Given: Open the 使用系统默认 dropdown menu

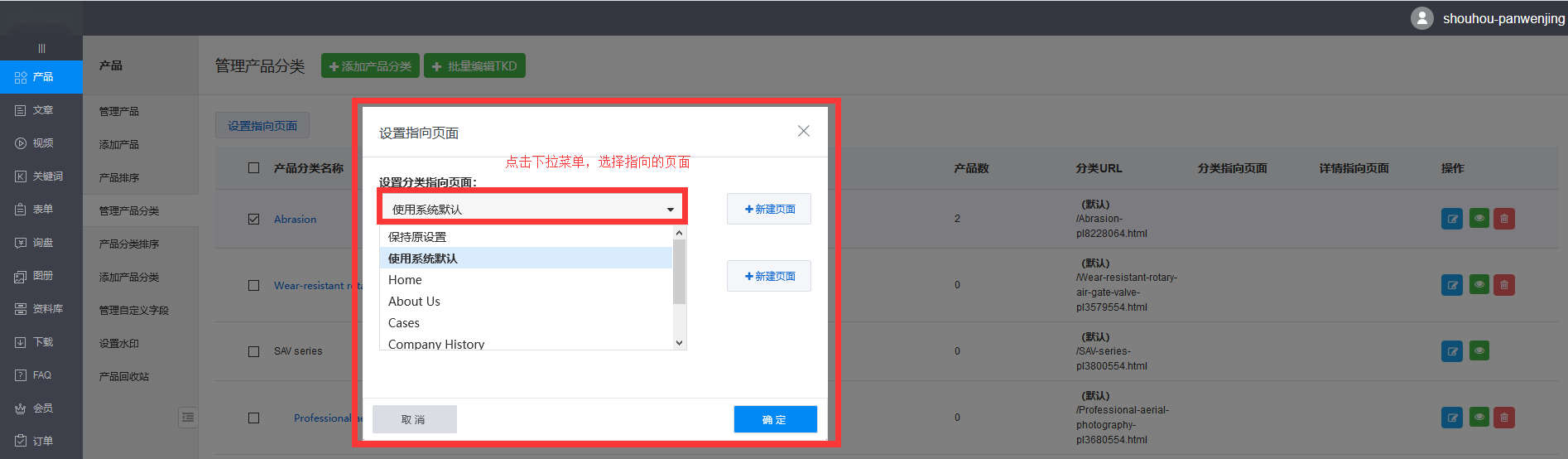Looking at the screenshot, I should coord(532,210).
